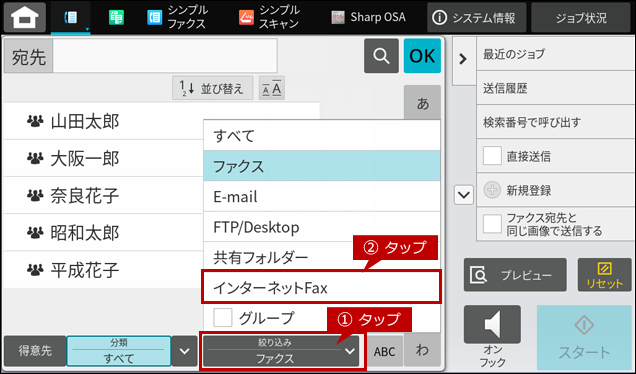Viewport: 636px width, 374px height.
Task: Toggle the text size A A icon
Action: (x=272, y=88)
